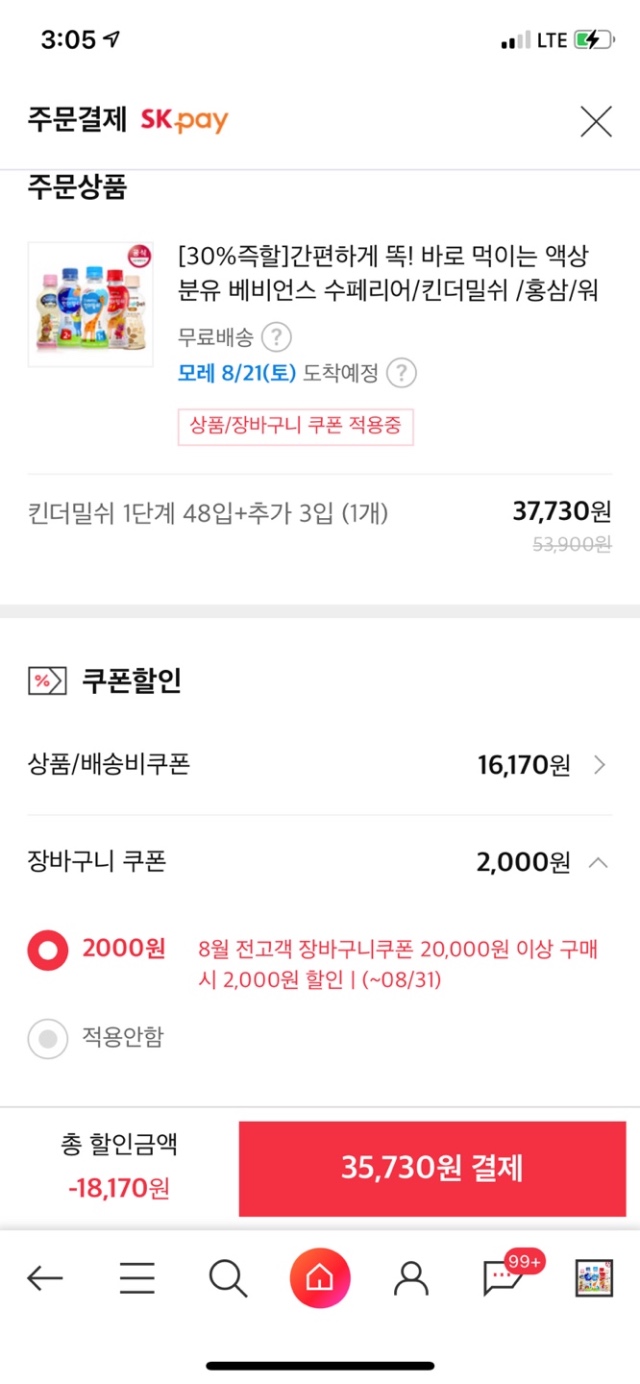Open my account profile icon

tap(411, 1277)
